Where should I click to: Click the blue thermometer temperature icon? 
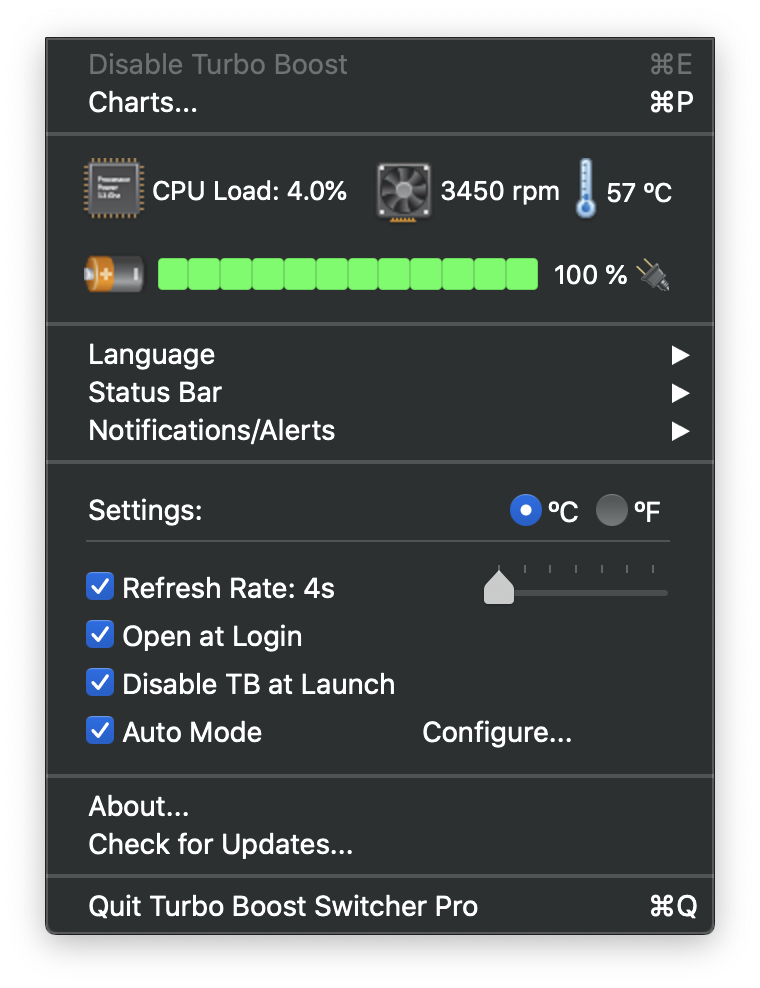coord(585,188)
